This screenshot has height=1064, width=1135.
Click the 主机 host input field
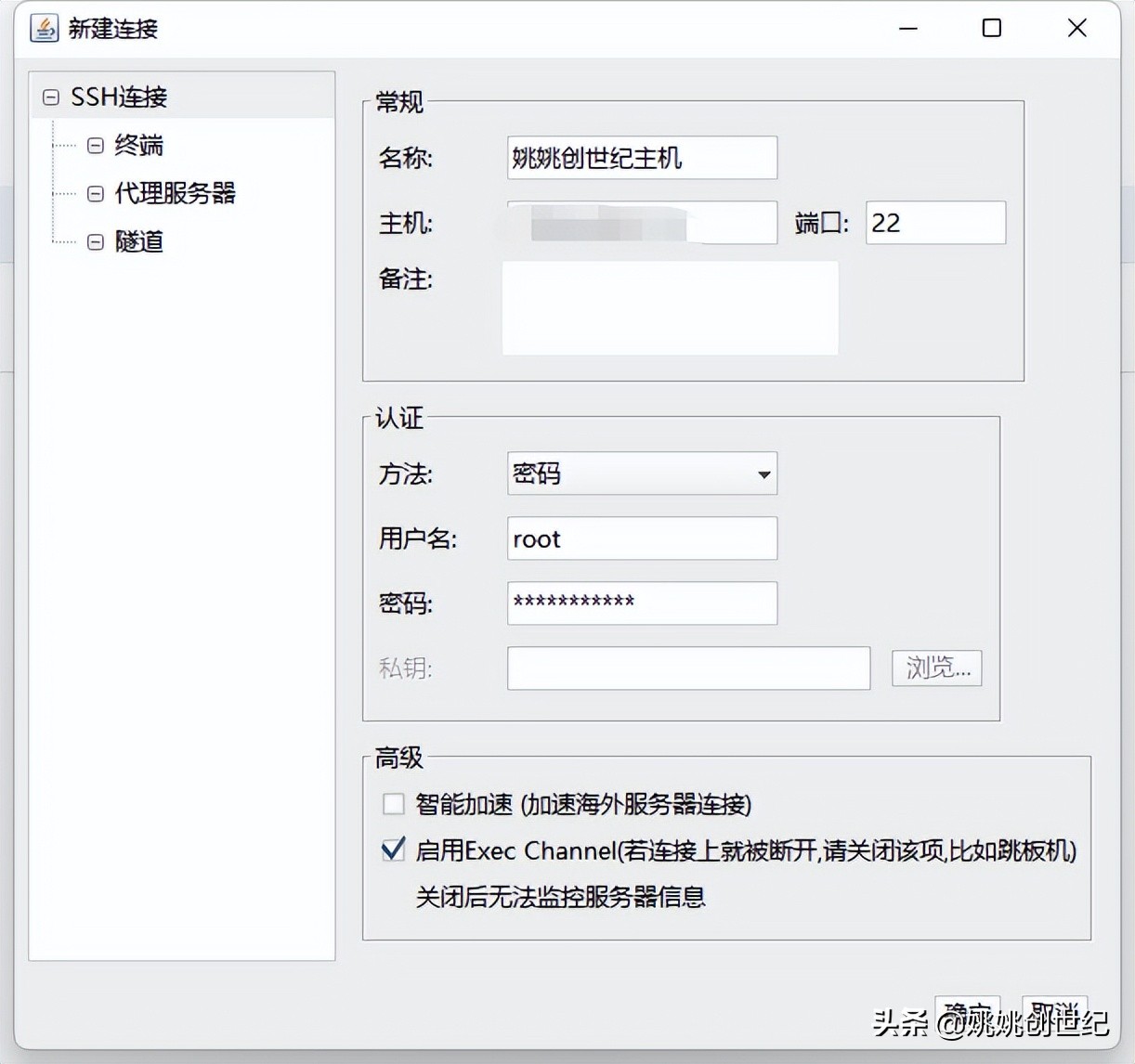click(x=641, y=222)
